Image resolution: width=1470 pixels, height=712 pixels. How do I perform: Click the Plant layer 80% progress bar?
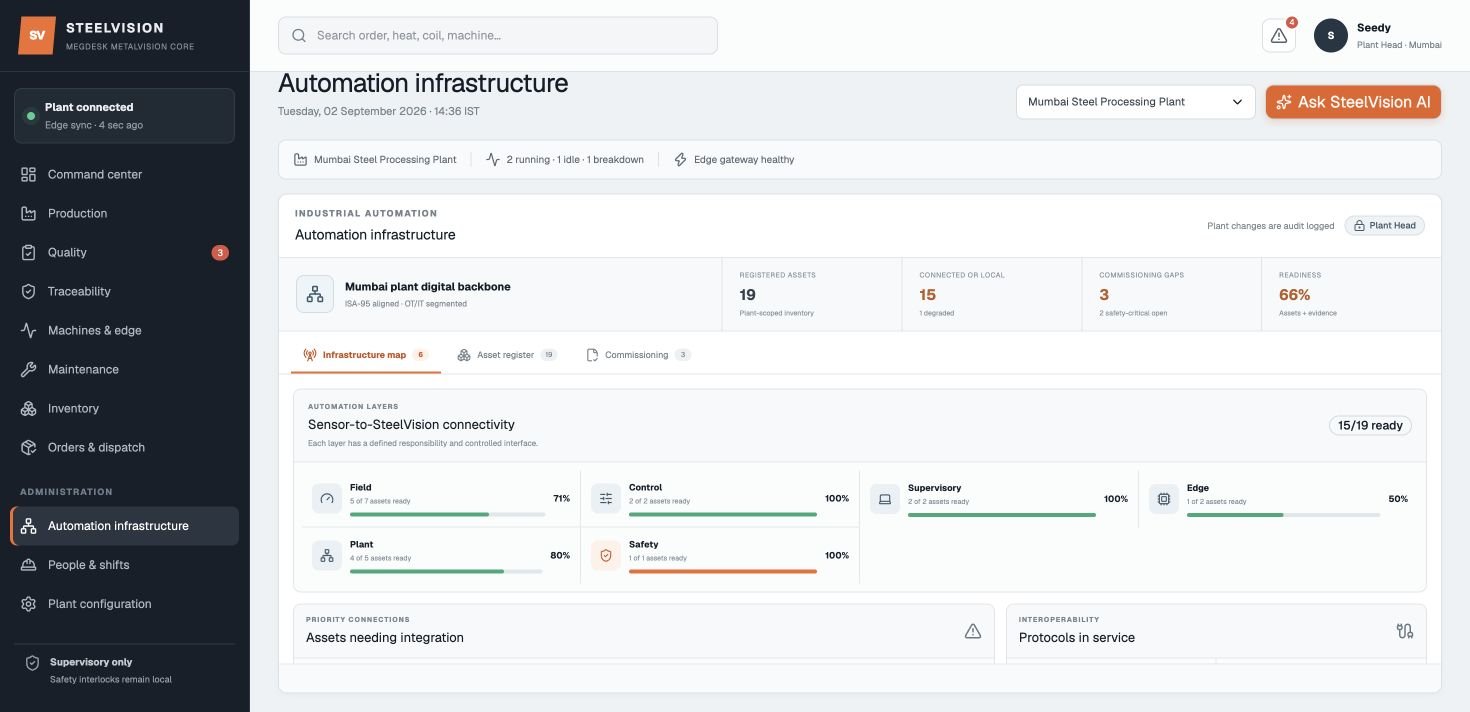click(x=446, y=571)
